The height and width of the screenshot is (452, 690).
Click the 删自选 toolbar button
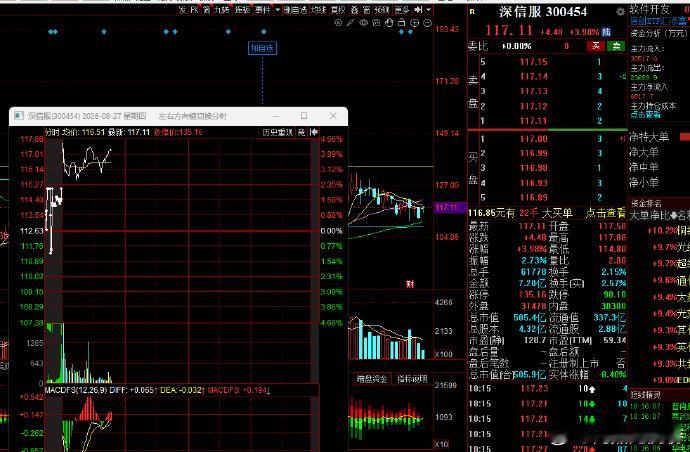pos(295,10)
